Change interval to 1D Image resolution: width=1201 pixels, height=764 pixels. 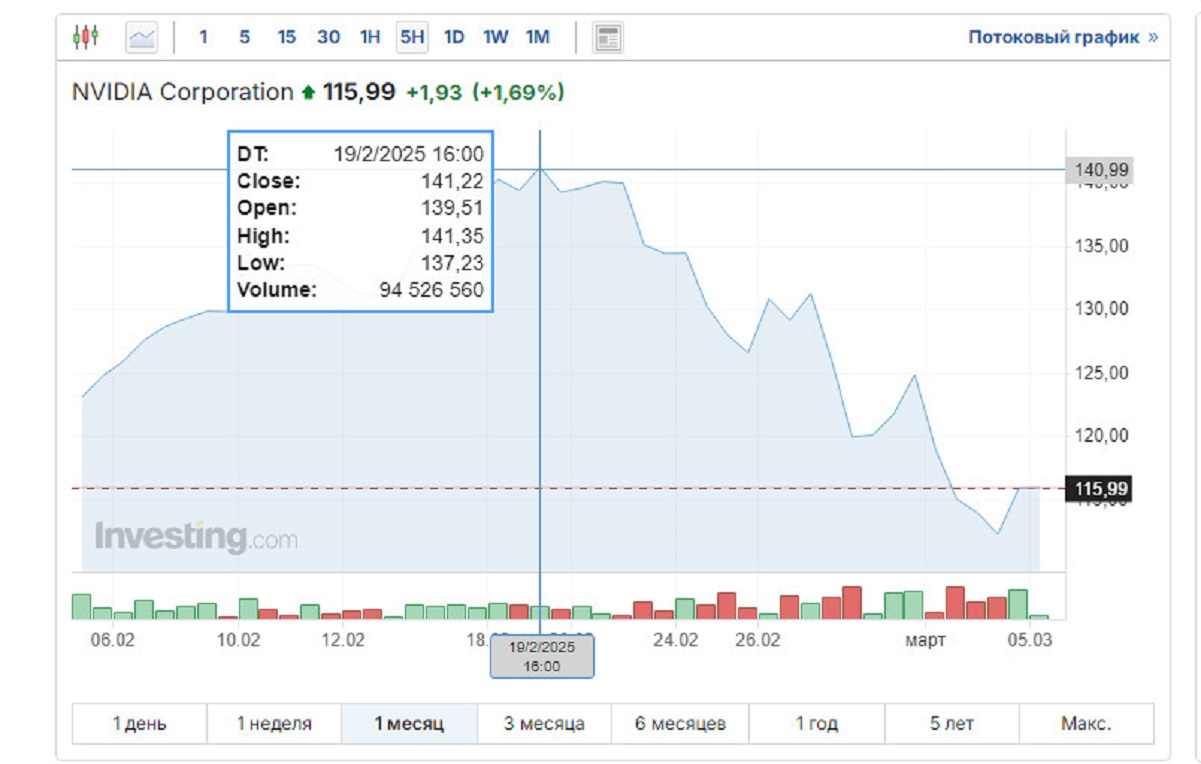(454, 38)
